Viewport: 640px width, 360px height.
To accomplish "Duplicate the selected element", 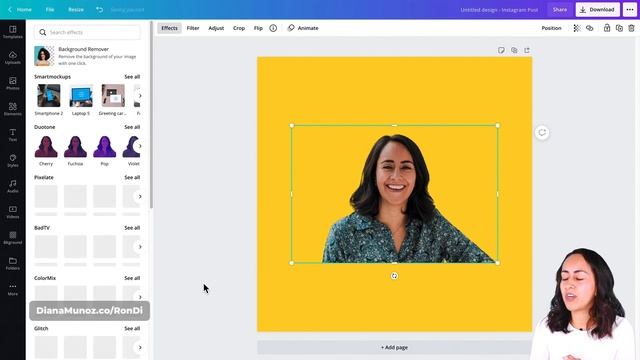I will [619, 28].
